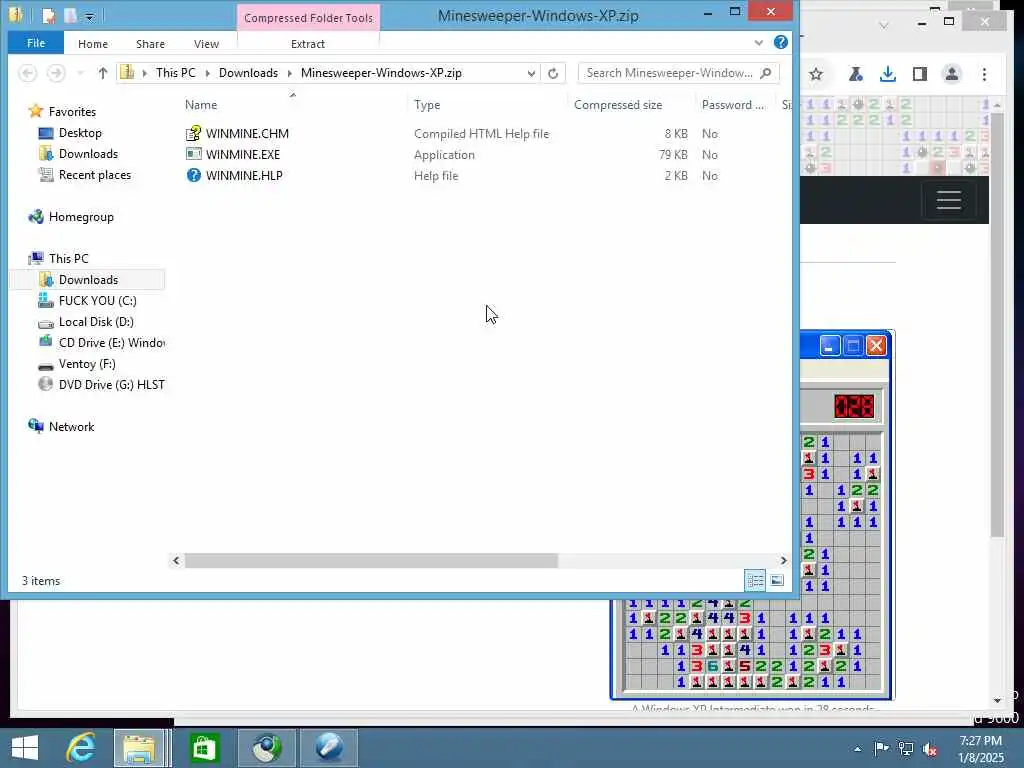The image size is (1024, 768).
Task: Select Homegroup in navigation pane
Action: point(81,216)
